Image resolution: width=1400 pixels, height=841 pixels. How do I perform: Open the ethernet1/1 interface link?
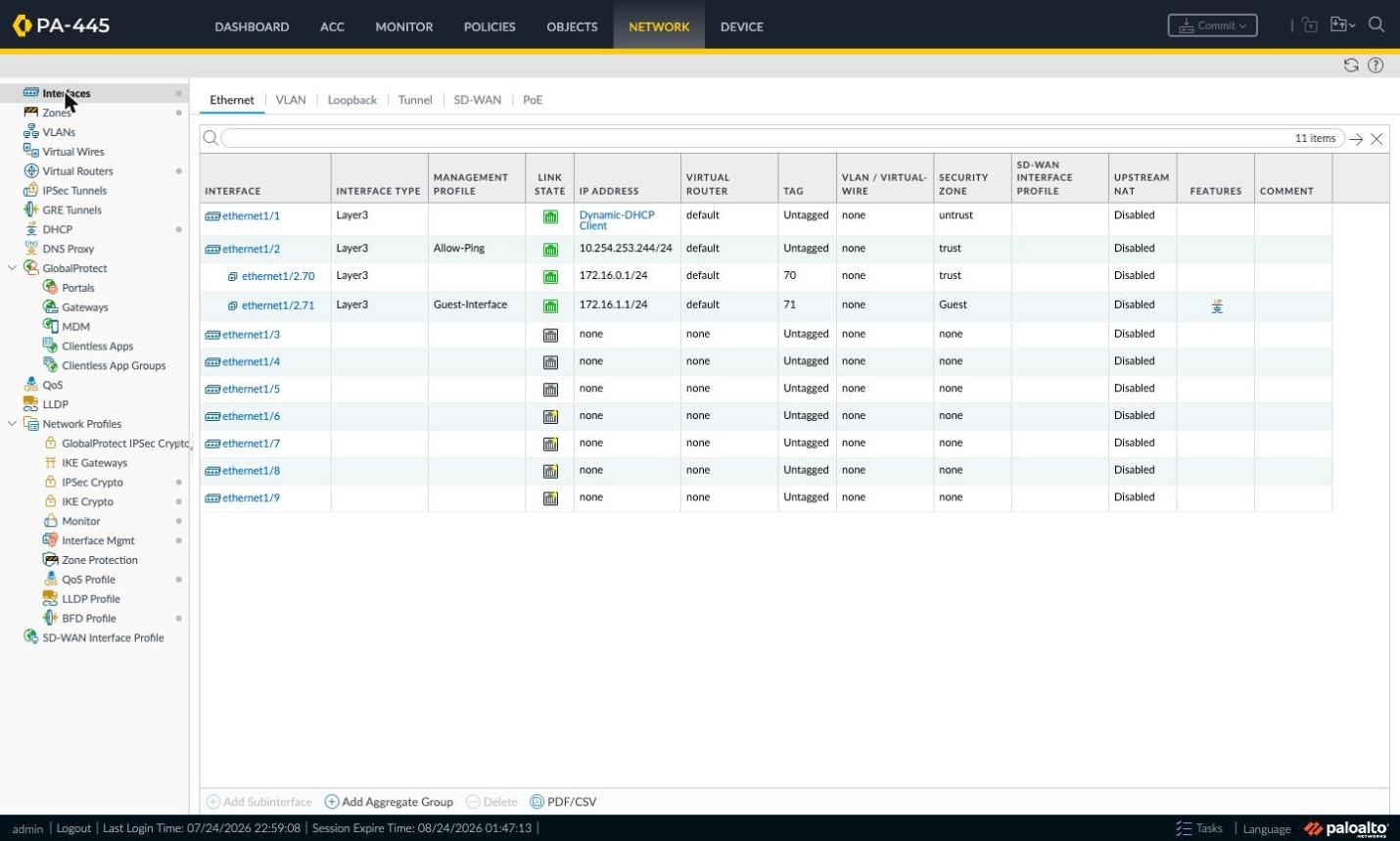pos(251,216)
